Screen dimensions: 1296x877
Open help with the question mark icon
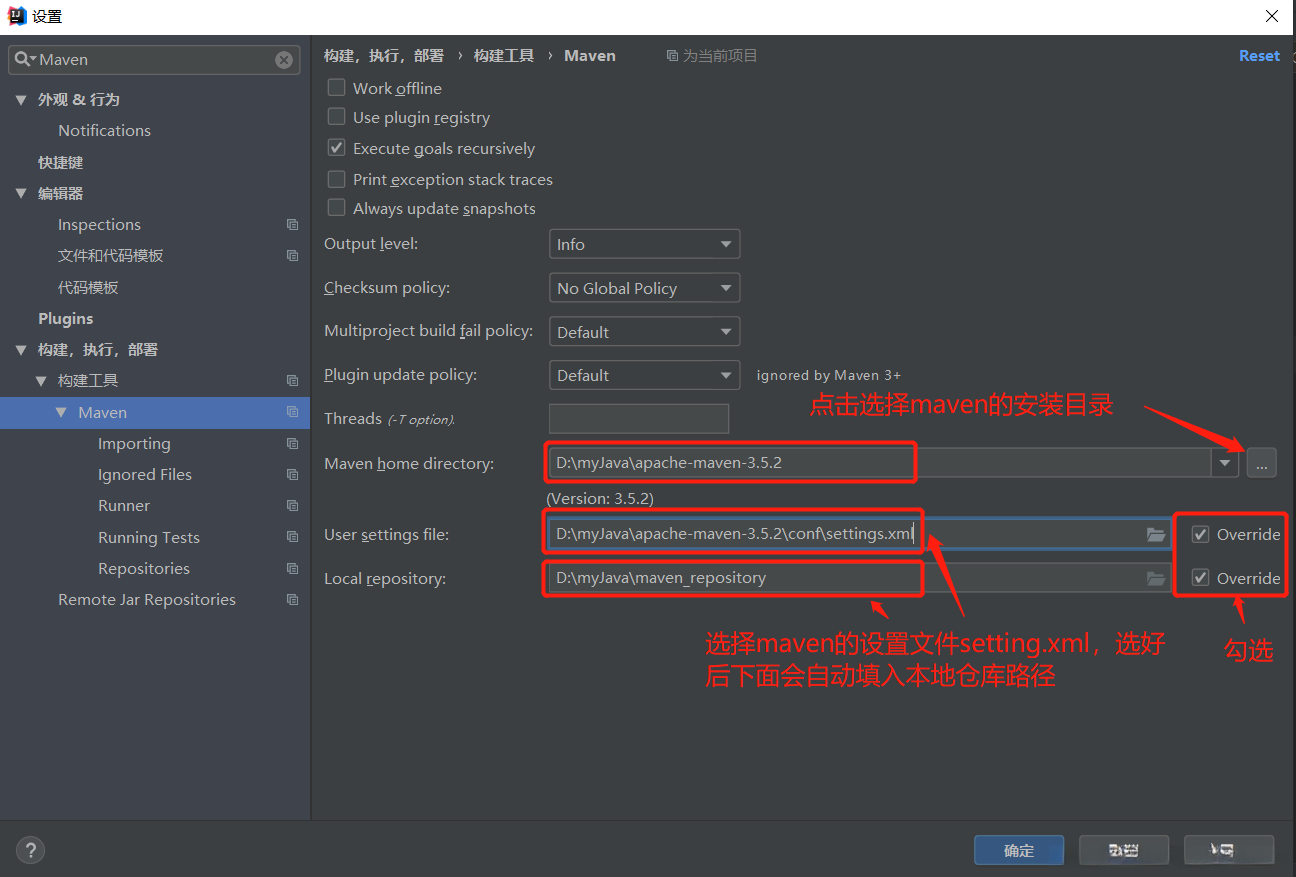[x=31, y=850]
